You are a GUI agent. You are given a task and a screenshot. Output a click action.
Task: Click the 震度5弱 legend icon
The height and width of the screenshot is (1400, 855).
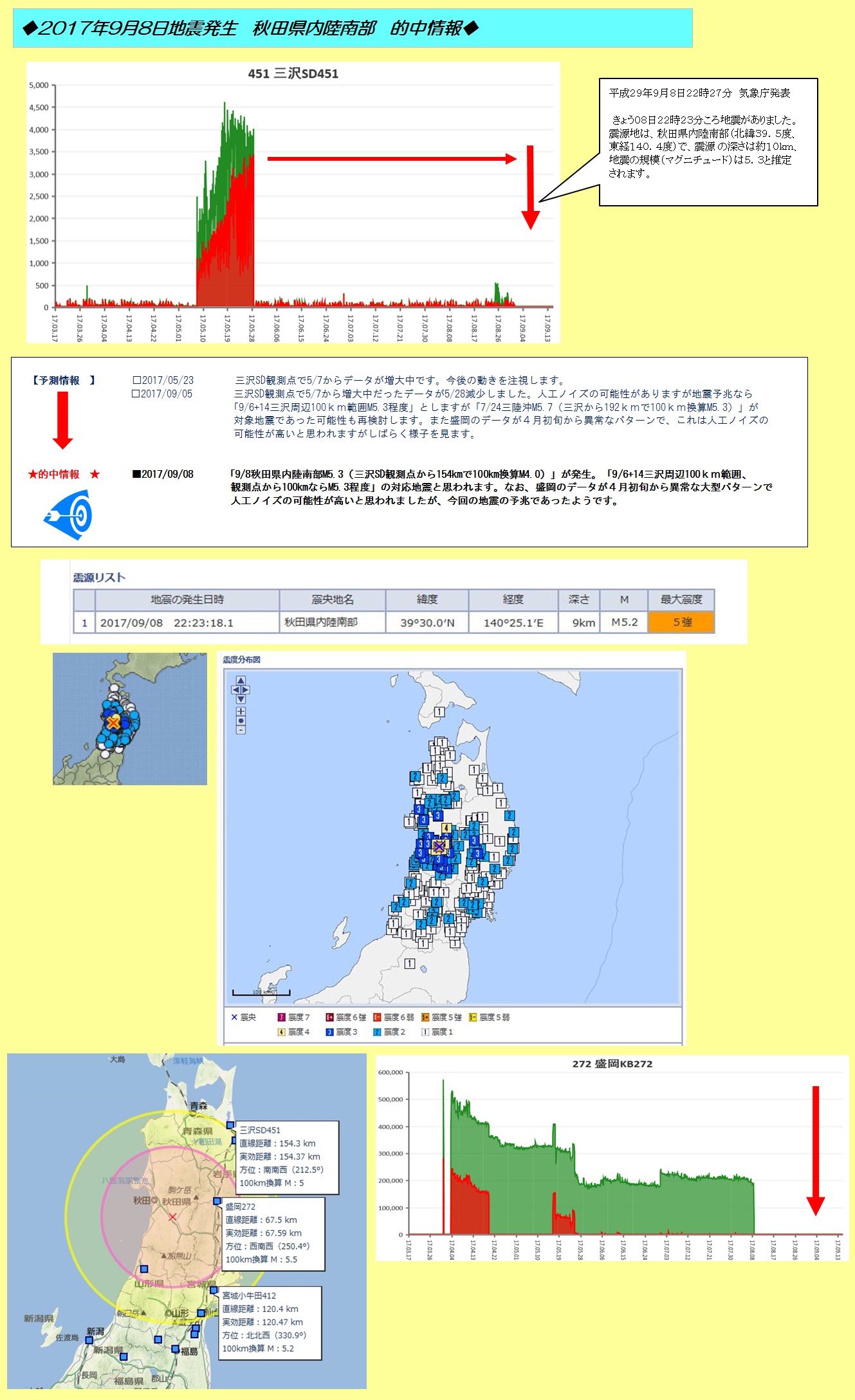(x=473, y=1017)
